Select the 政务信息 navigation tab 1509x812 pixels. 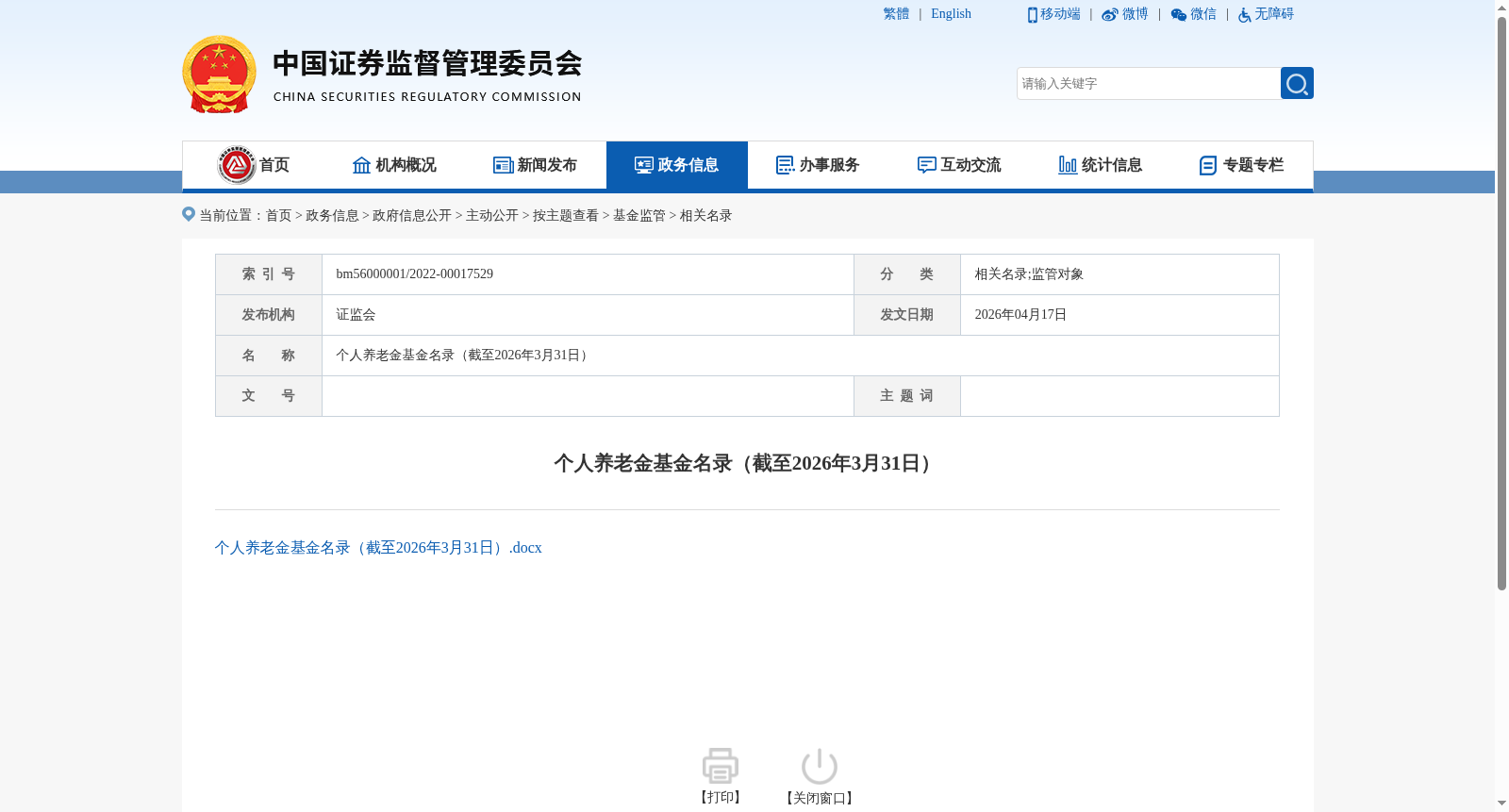677,165
